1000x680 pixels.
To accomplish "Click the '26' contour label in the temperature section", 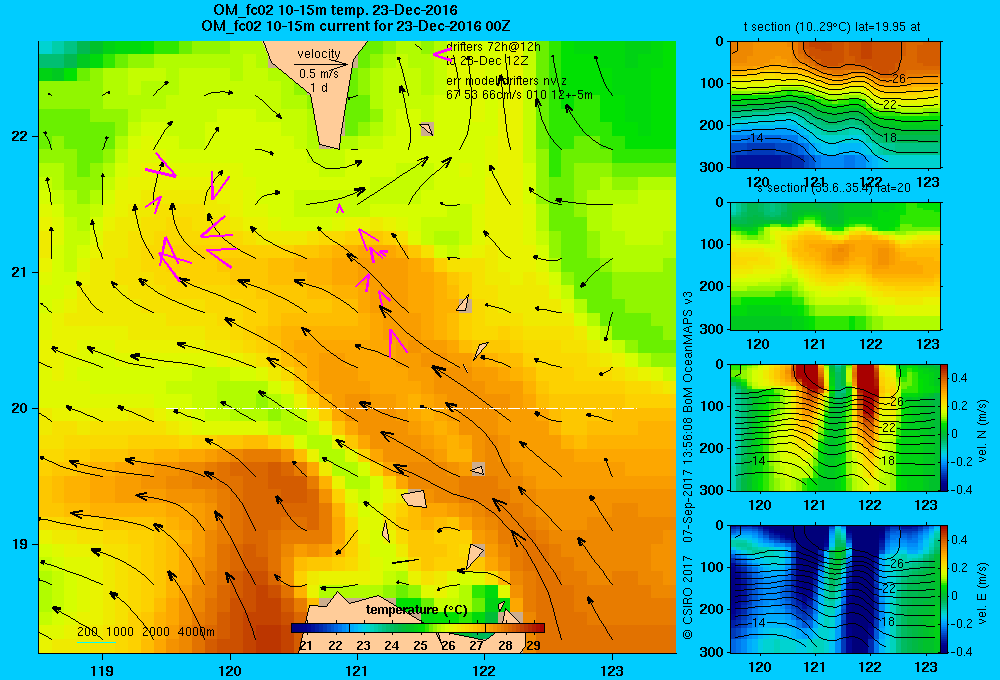I will (898, 79).
